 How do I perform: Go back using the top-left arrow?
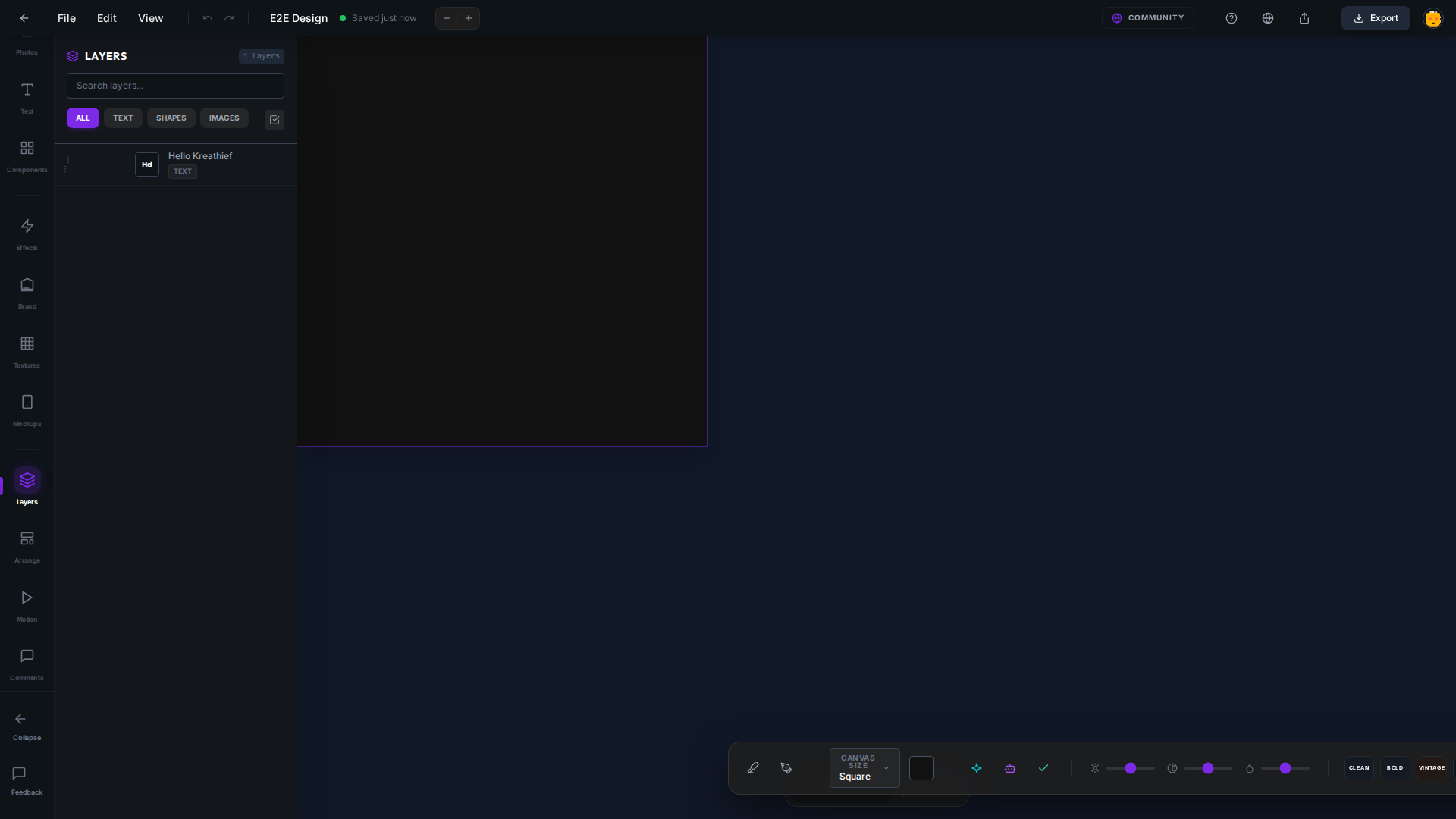(x=24, y=18)
